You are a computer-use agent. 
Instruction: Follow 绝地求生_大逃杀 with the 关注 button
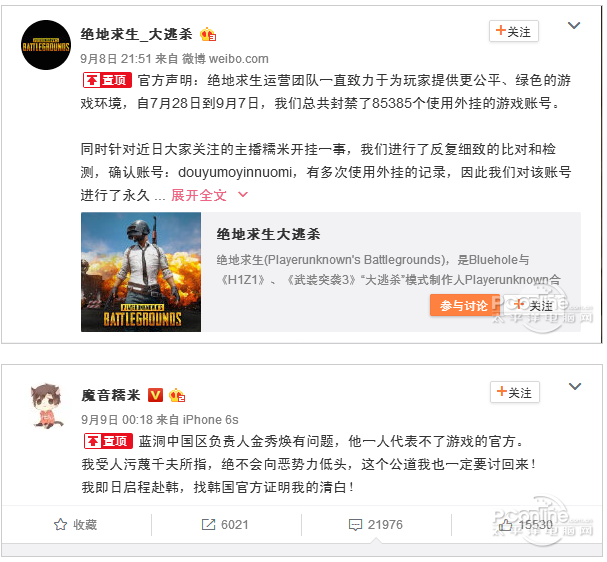click(514, 31)
